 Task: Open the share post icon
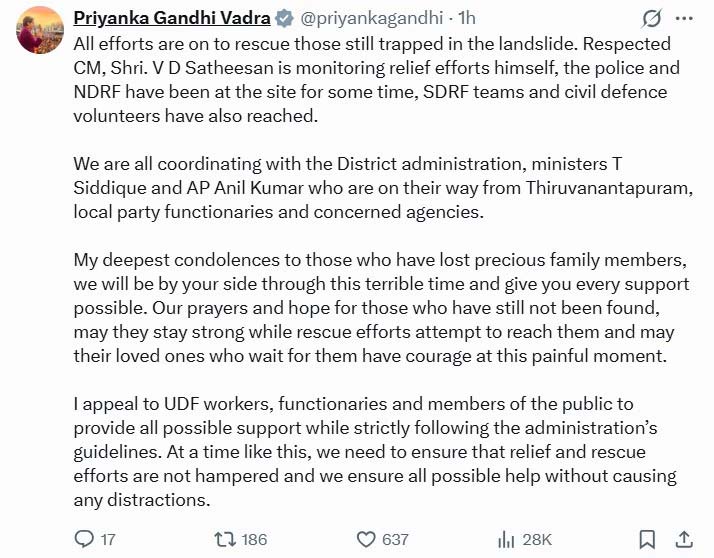[683, 540]
